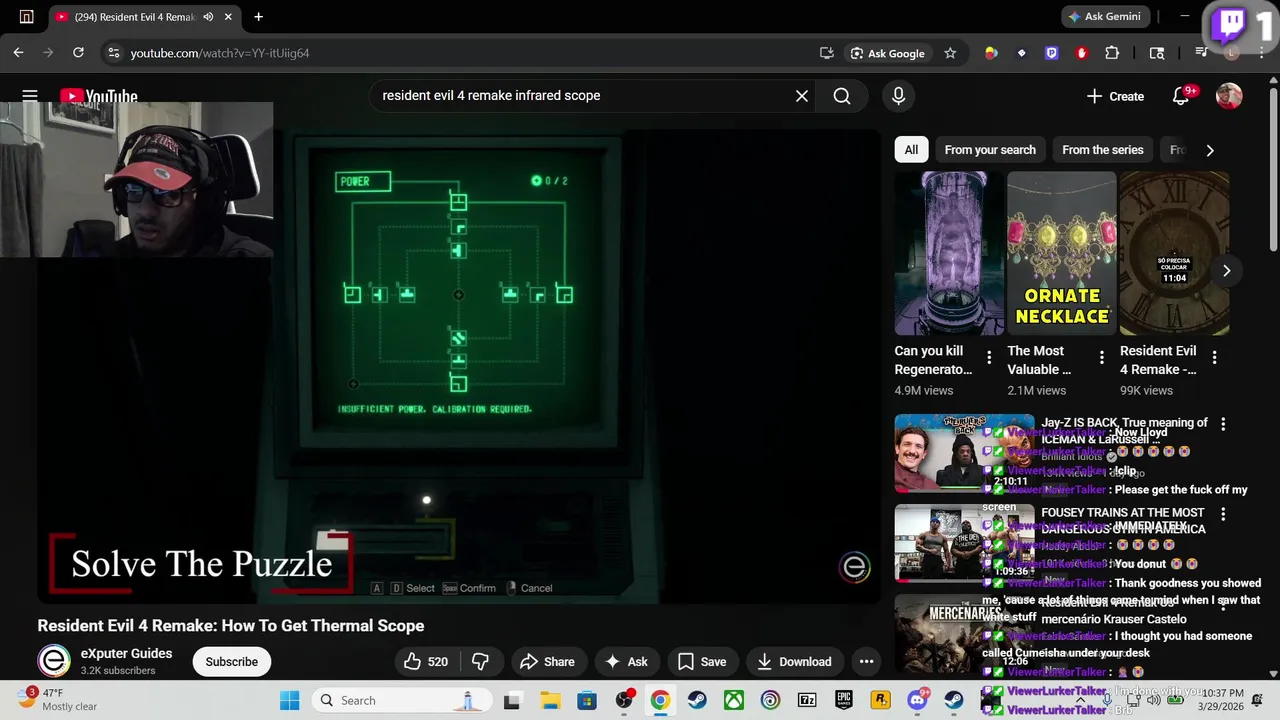The height and width of the screenshot is (720, 1280).
Task: Open options for FOUSEY TRAINS video
Action: point(1222,514)
